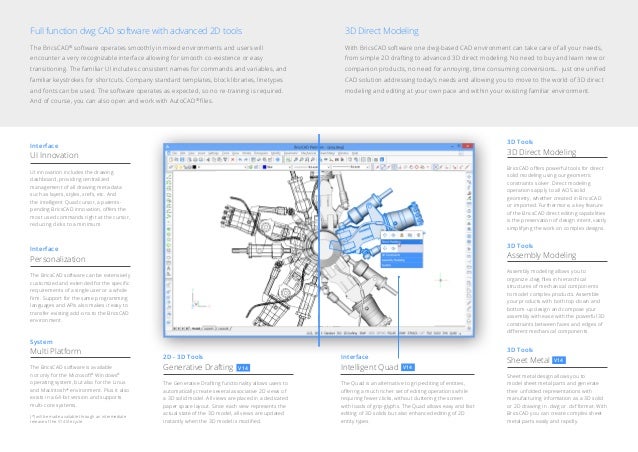
Task: Click the 'Intelligent Quad' heading
Action: coord(369,367)
